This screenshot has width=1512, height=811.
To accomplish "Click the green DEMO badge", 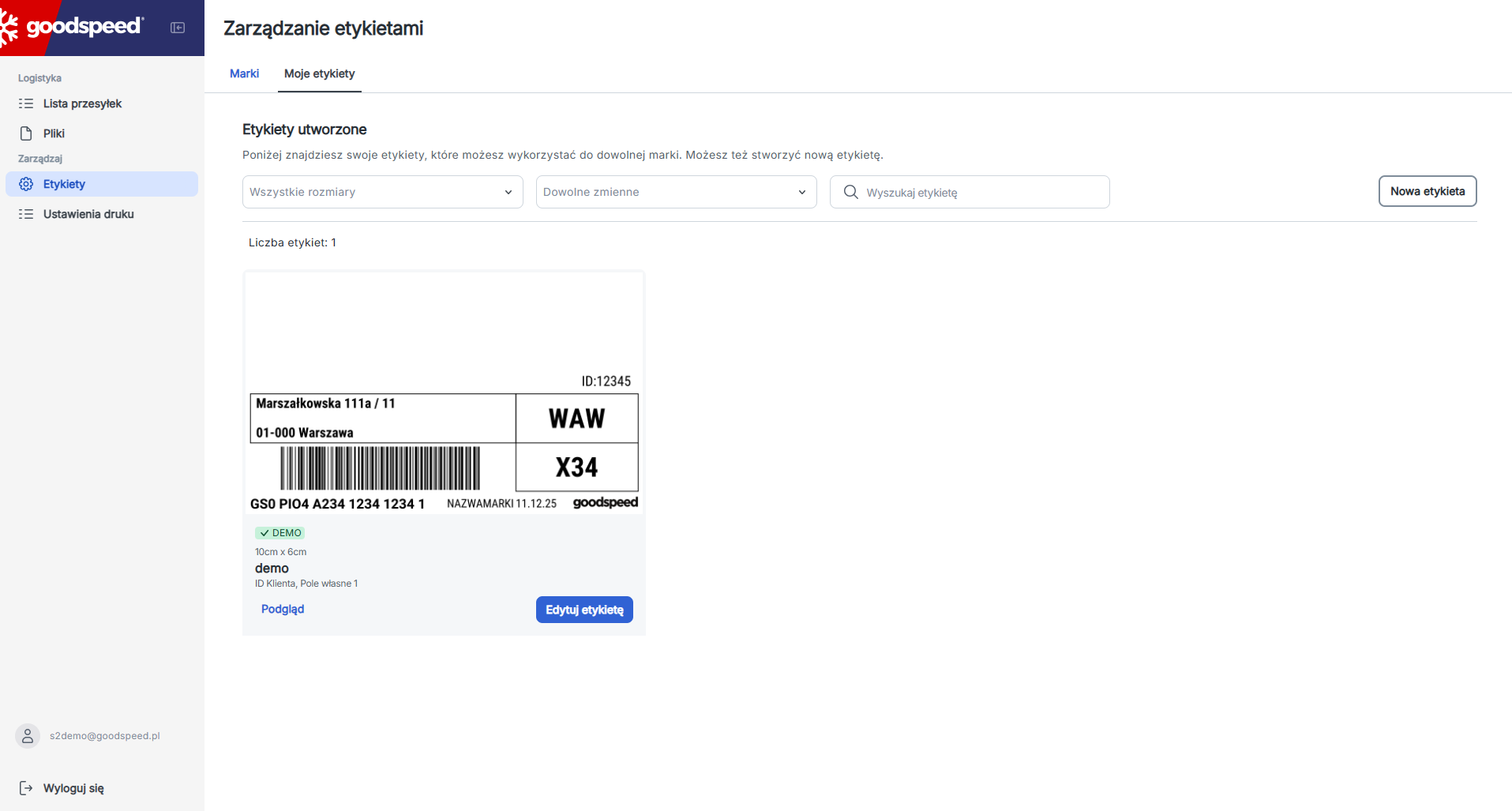I will (x=280, y=533).
